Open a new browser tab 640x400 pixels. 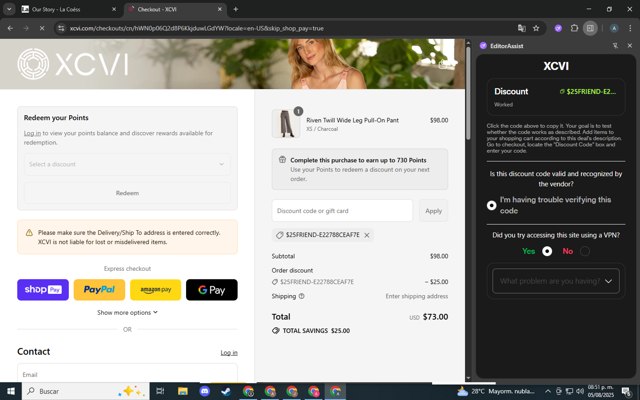pos(236,9)
